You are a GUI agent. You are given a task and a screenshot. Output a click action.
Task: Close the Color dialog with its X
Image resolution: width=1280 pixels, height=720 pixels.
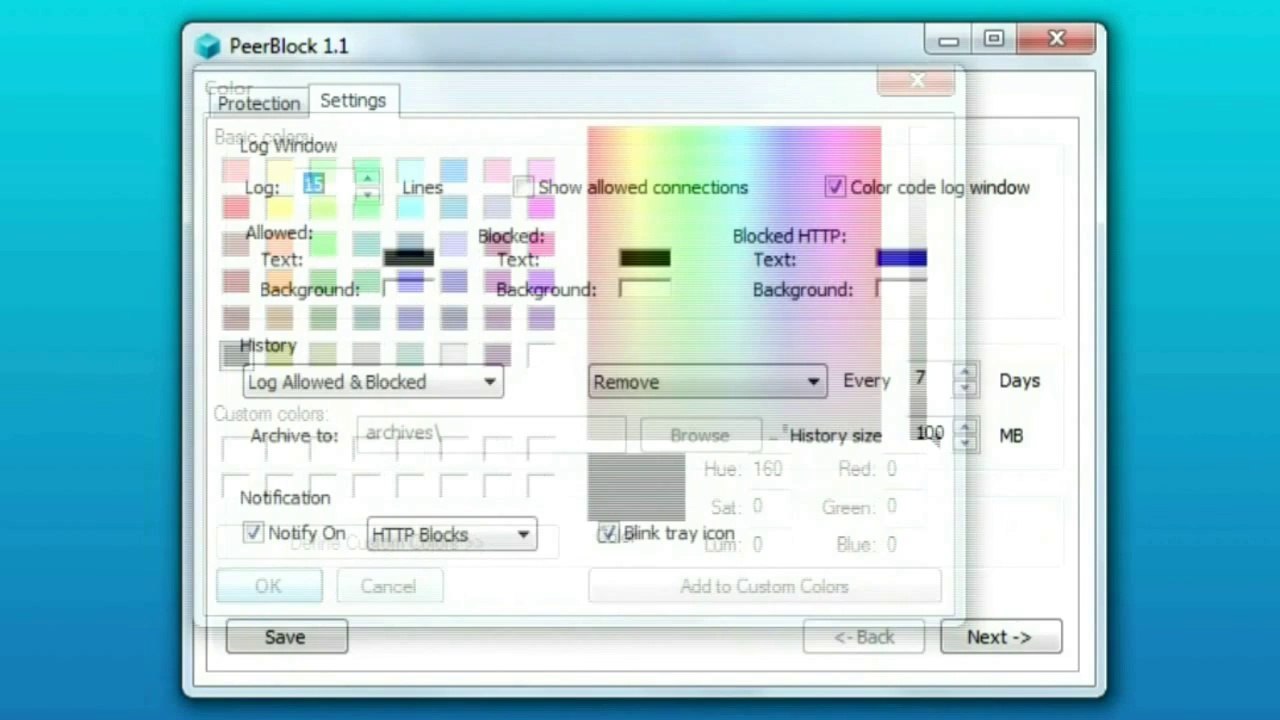[x=916, y=81]
